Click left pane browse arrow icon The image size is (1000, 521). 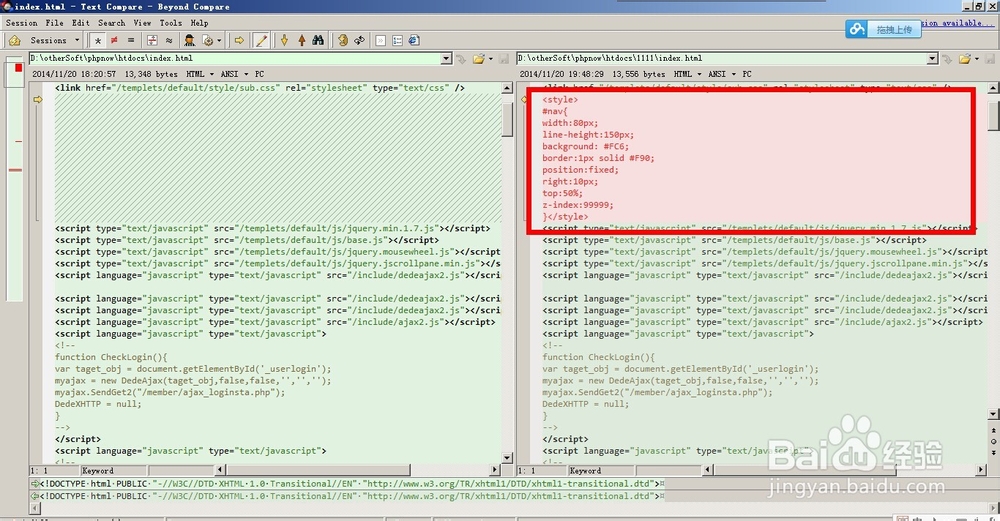[460, 59]
